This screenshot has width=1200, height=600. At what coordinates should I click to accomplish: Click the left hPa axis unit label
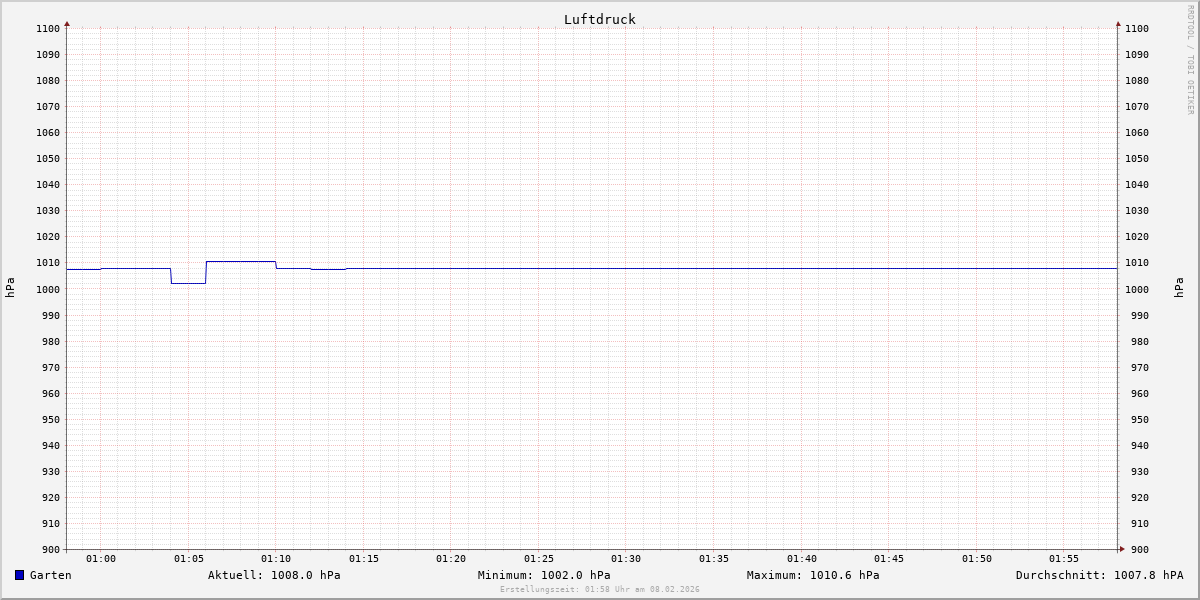click(10, 288)
